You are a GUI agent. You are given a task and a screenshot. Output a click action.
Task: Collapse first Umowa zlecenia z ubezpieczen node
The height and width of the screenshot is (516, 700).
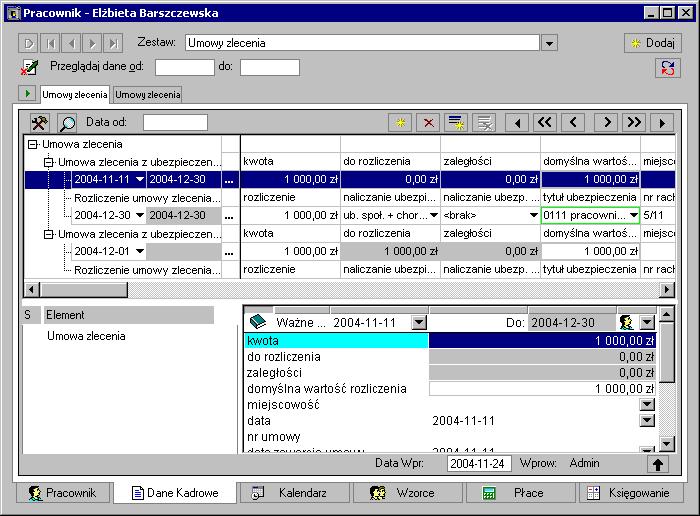pos(48,162)
